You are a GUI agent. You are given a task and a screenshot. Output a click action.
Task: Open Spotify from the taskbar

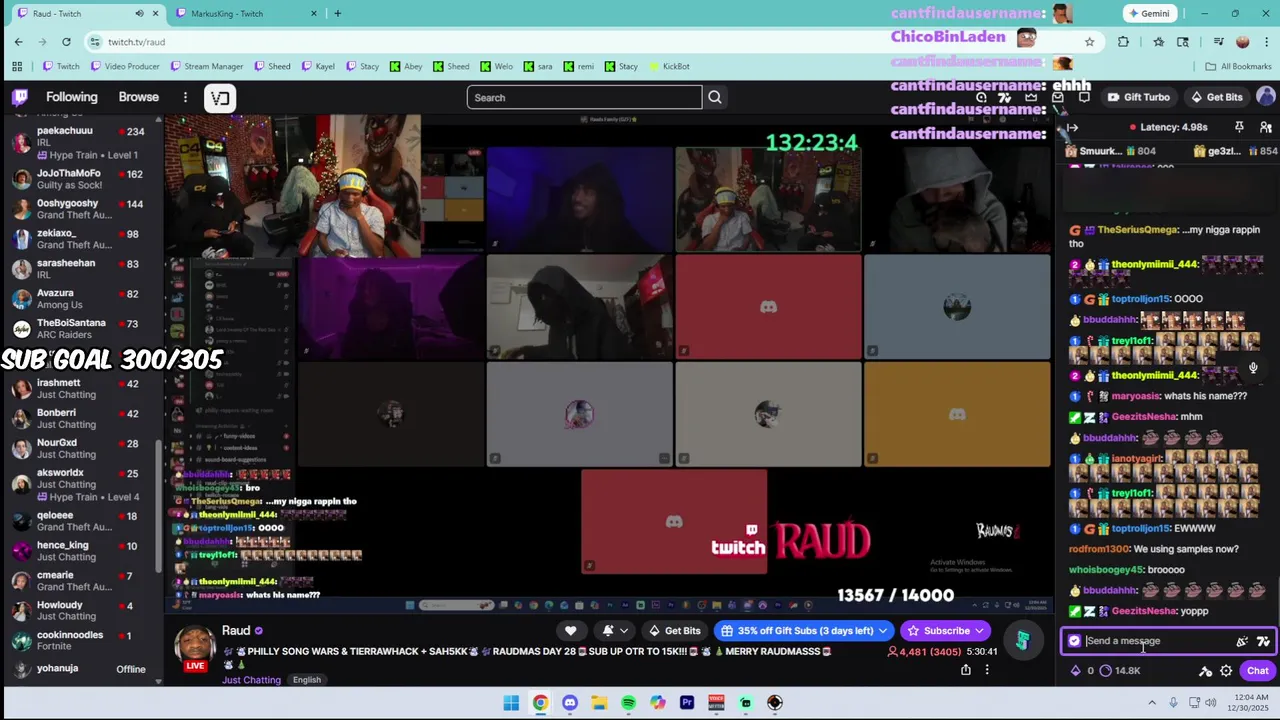click(x=628, y=703)
